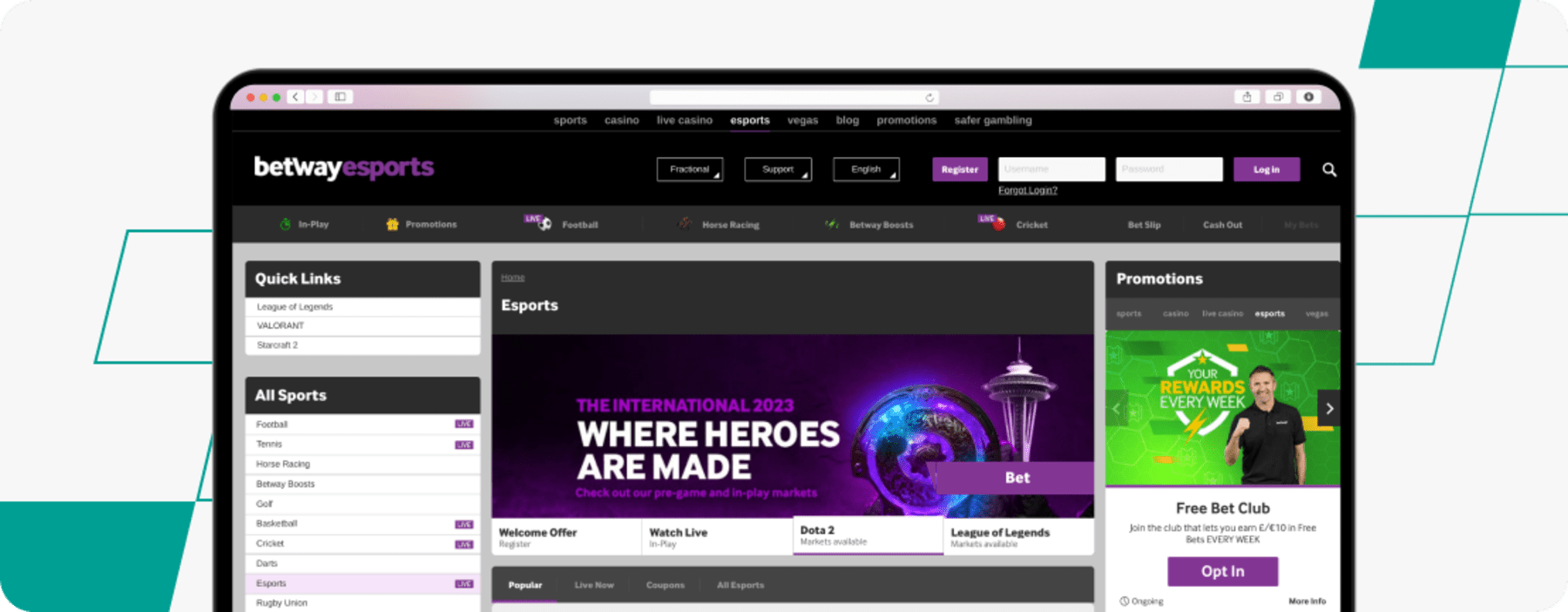Open the Support dropdown

click(778, 169)
